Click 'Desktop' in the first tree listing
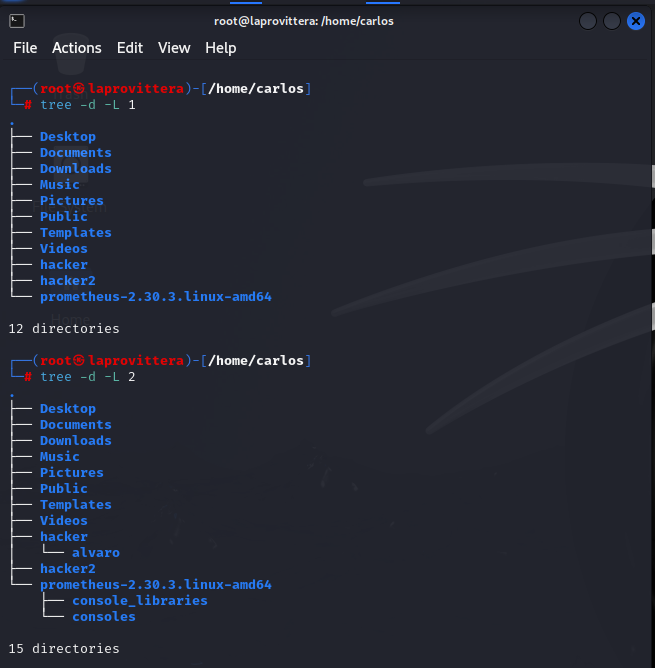This screenshot has width=655, height=668. pos(68,137)
